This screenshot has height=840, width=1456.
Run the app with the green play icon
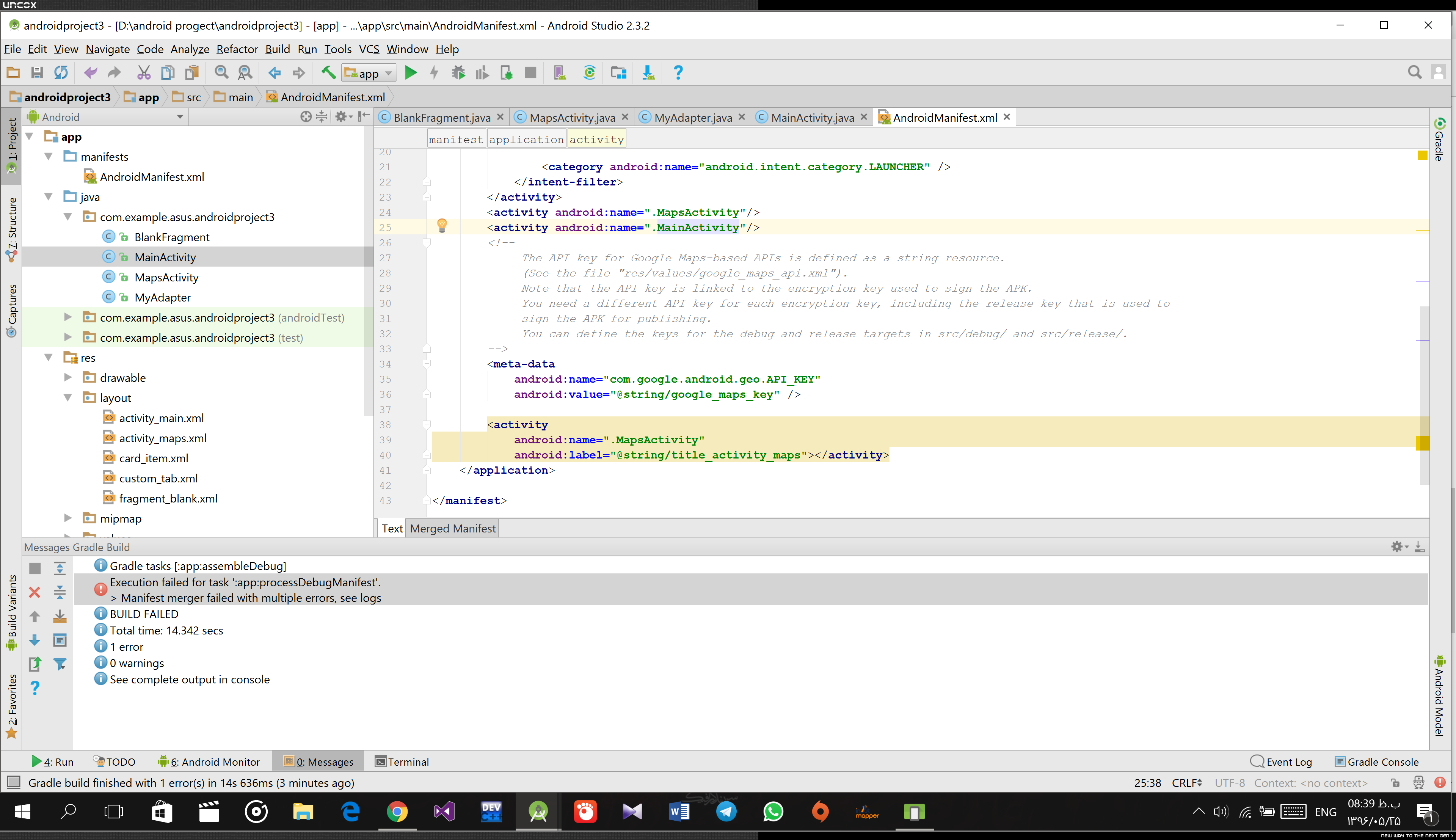pos(411,73)
